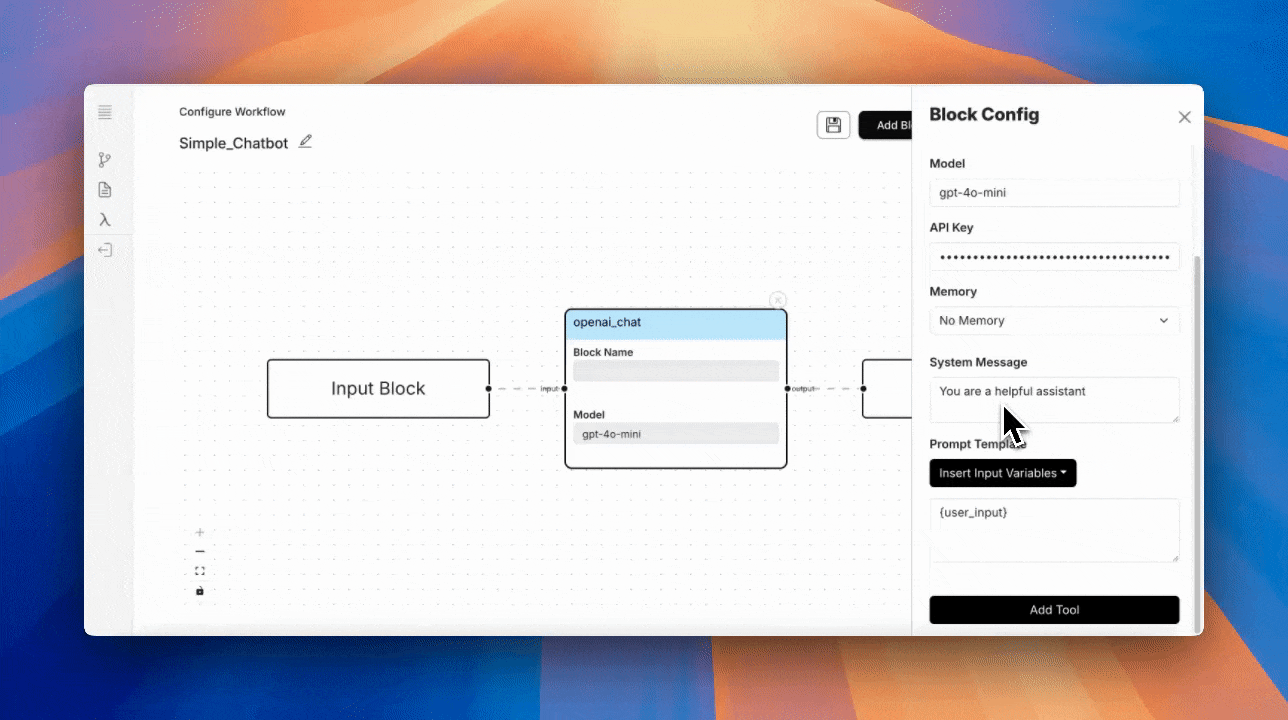Click the Add Tool button
1288x720 pixels.
click(x=1054, y=610)
